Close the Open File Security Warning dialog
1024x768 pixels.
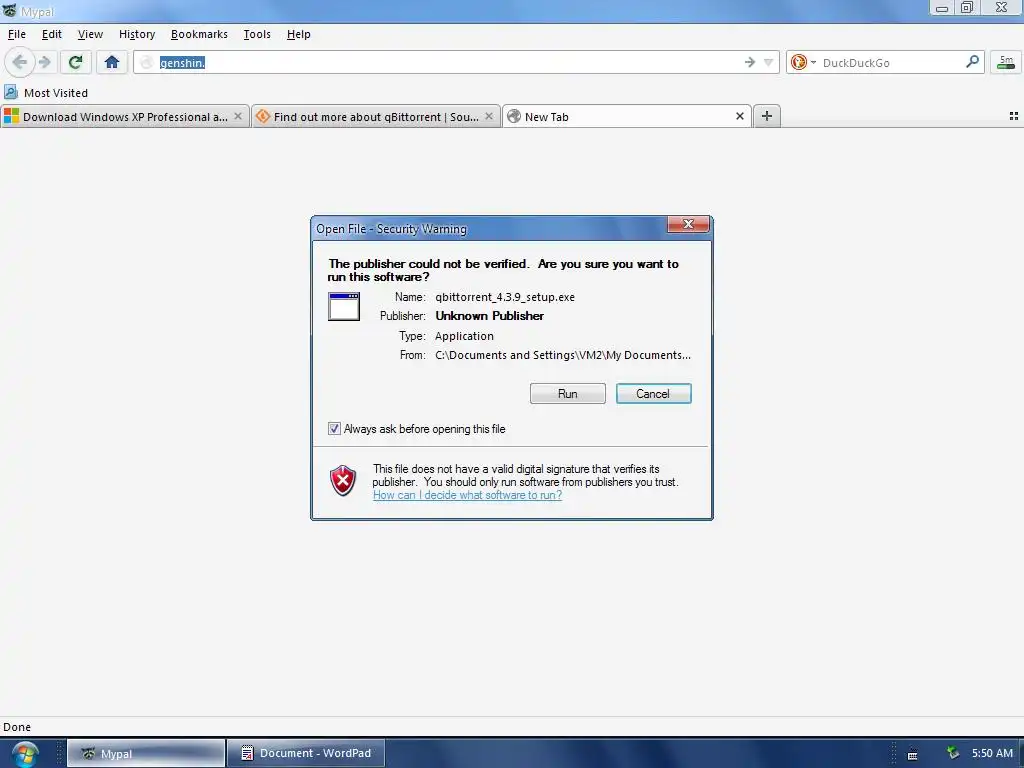pos(688,224)
